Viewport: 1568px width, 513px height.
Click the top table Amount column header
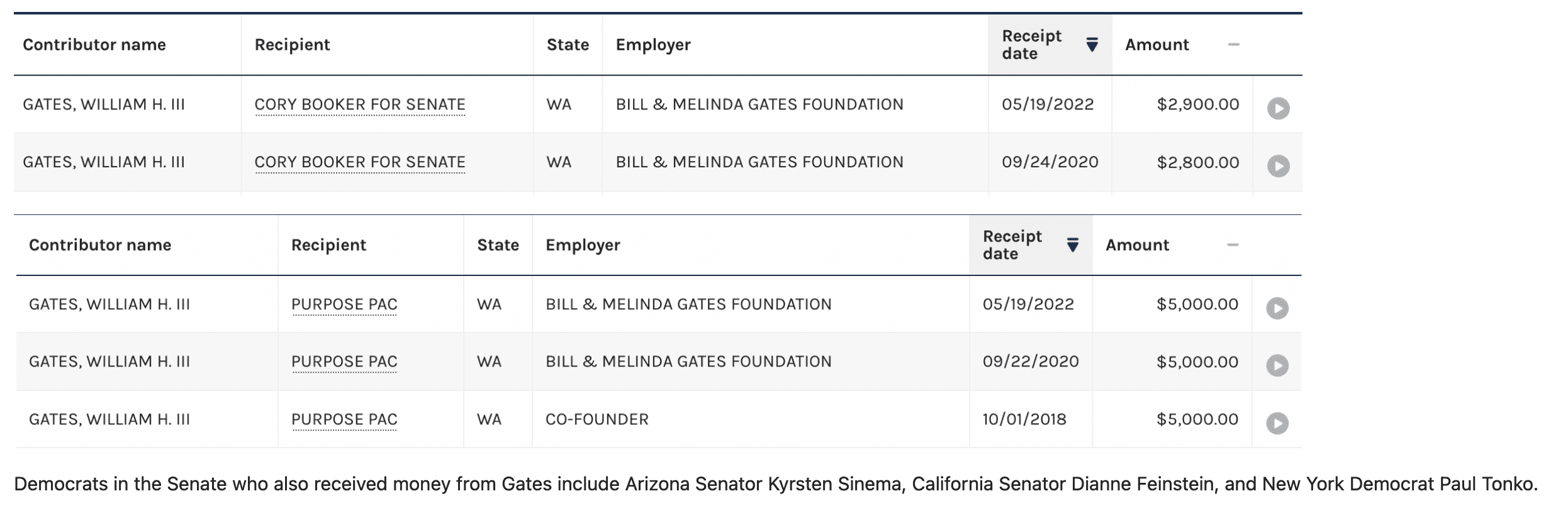[1156, 45]
